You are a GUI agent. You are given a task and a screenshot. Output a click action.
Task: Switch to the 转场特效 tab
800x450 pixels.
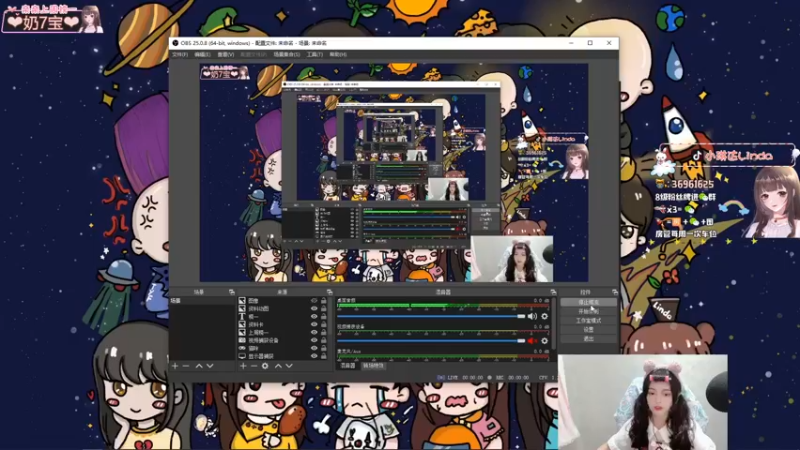point(373,366)
